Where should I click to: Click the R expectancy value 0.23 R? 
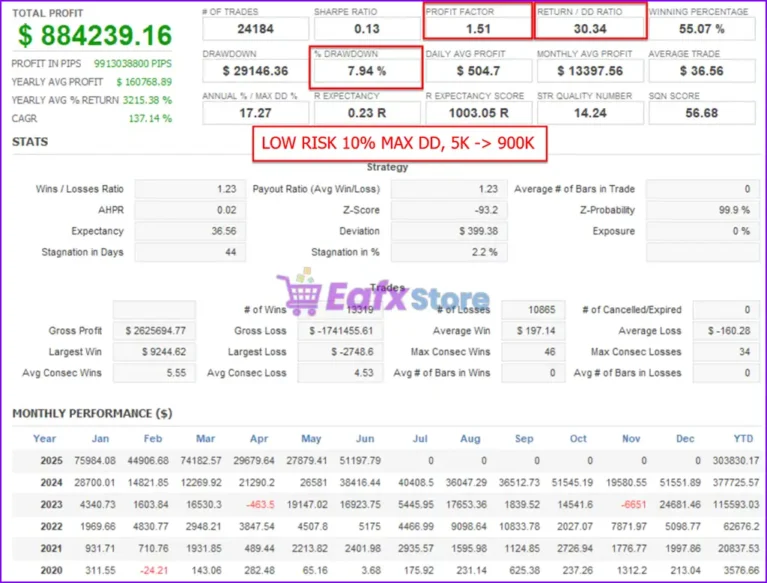coord(367,113)
